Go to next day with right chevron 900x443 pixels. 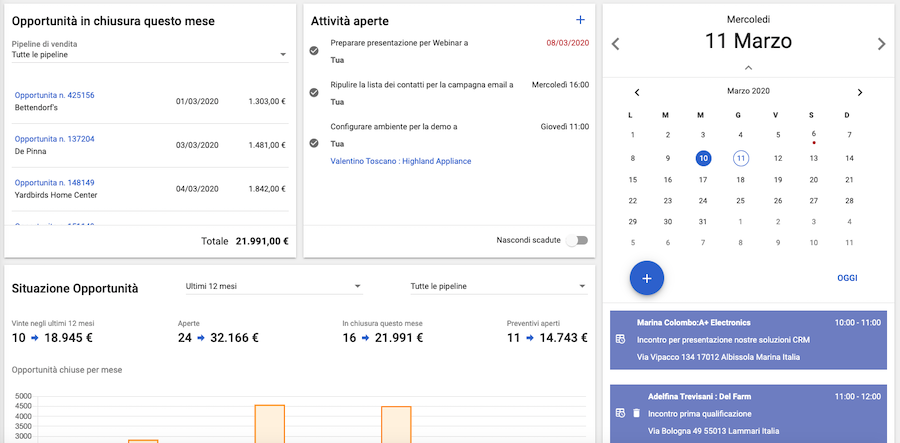(x=882, y=44)
